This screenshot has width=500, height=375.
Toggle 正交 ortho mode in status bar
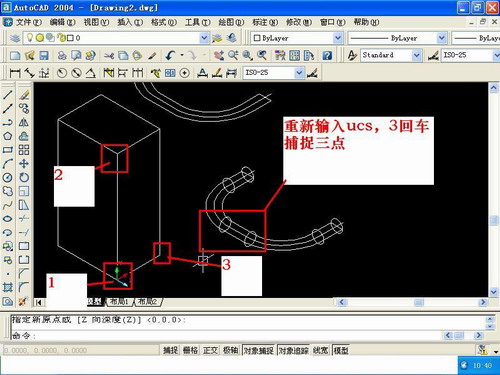coord(210,350)
